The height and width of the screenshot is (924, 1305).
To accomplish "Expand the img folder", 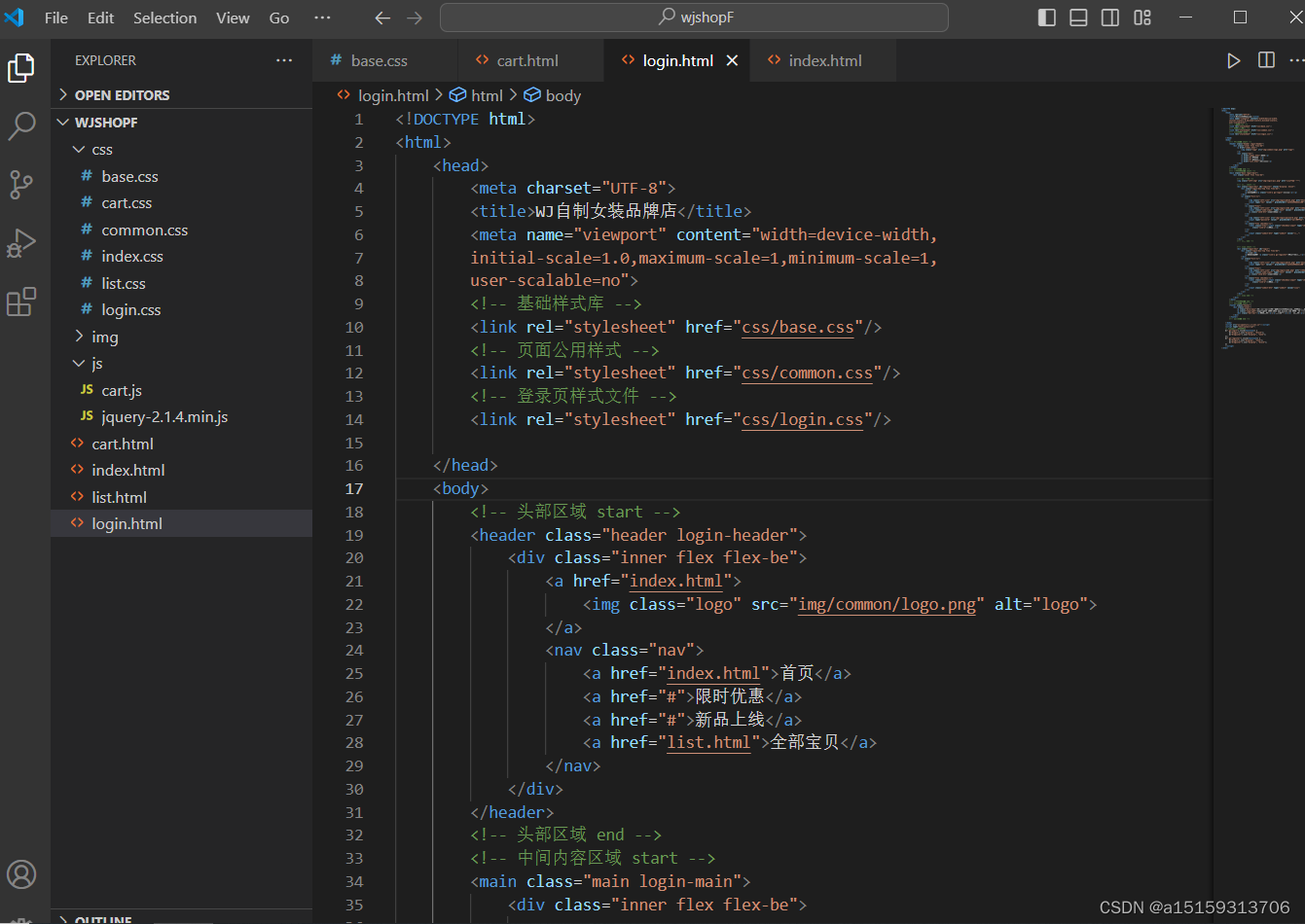I will pyautogui.click(x=181, y=337).
